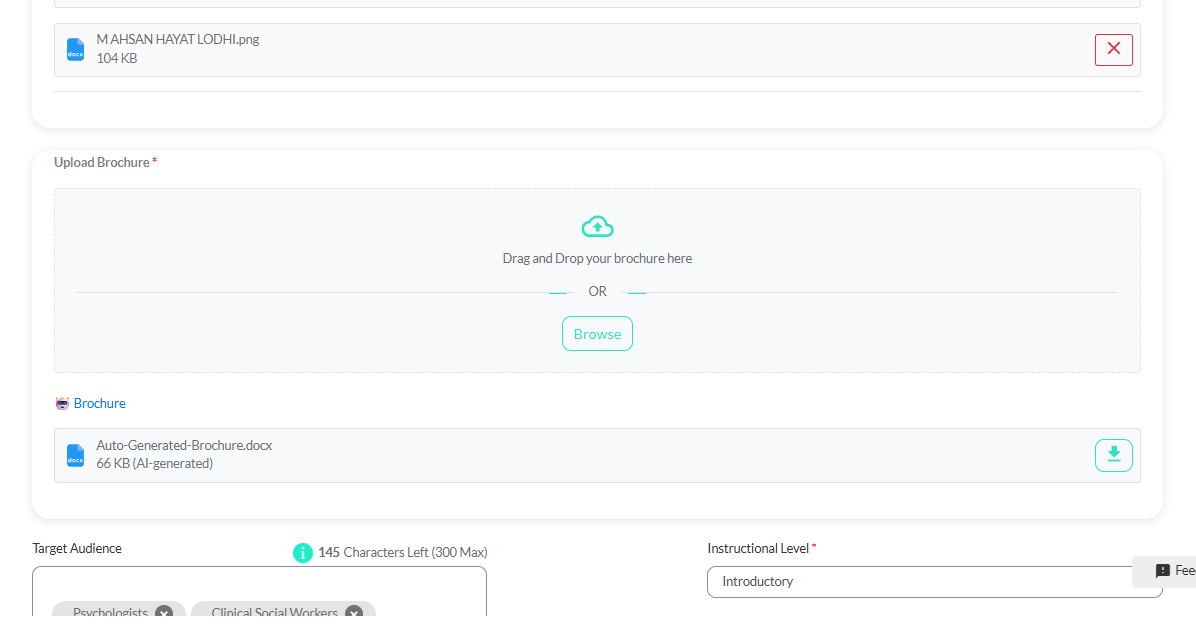Click the M AHSAN HAYAT LODHI.png file name

[178, 40]
